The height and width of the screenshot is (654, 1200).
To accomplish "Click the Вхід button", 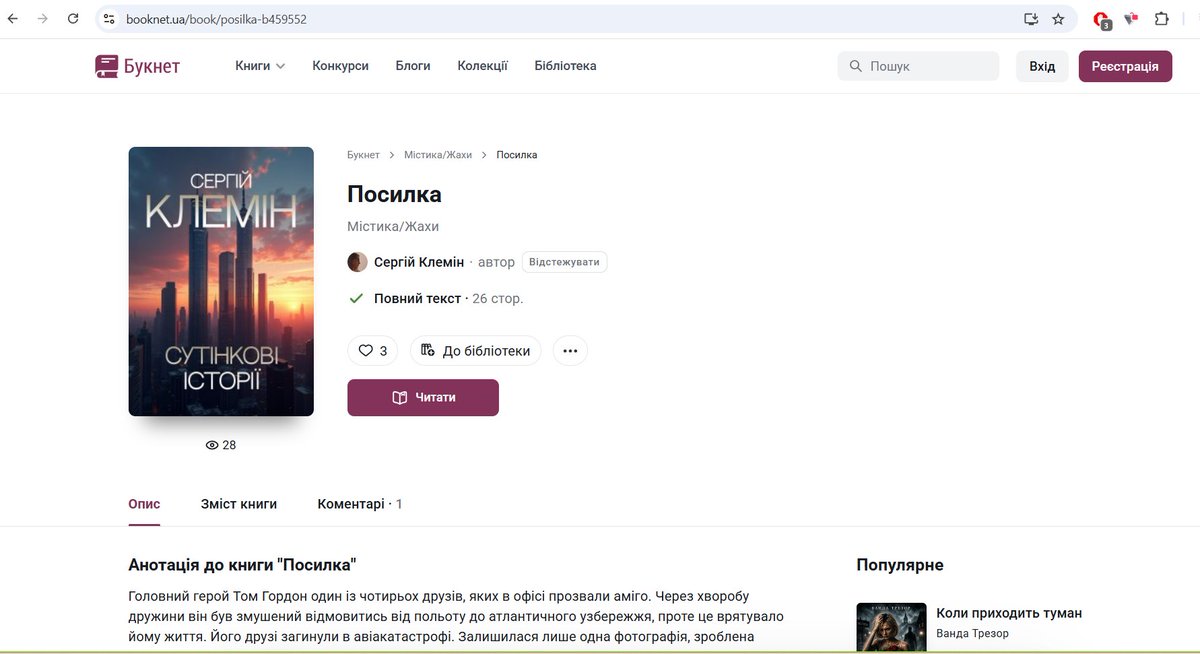I will pos(1042,66).
